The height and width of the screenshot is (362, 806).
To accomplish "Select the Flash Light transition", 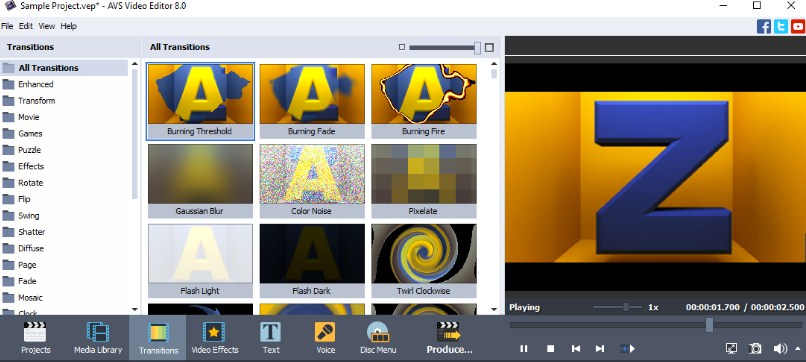I will pos(200,261).
